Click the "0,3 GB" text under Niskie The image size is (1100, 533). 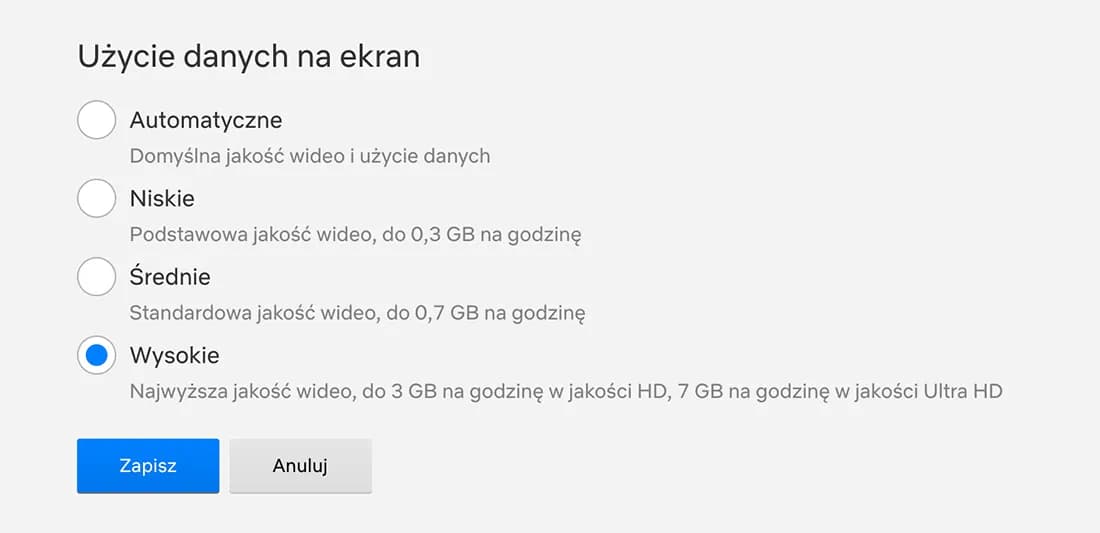tap(434, 235)
